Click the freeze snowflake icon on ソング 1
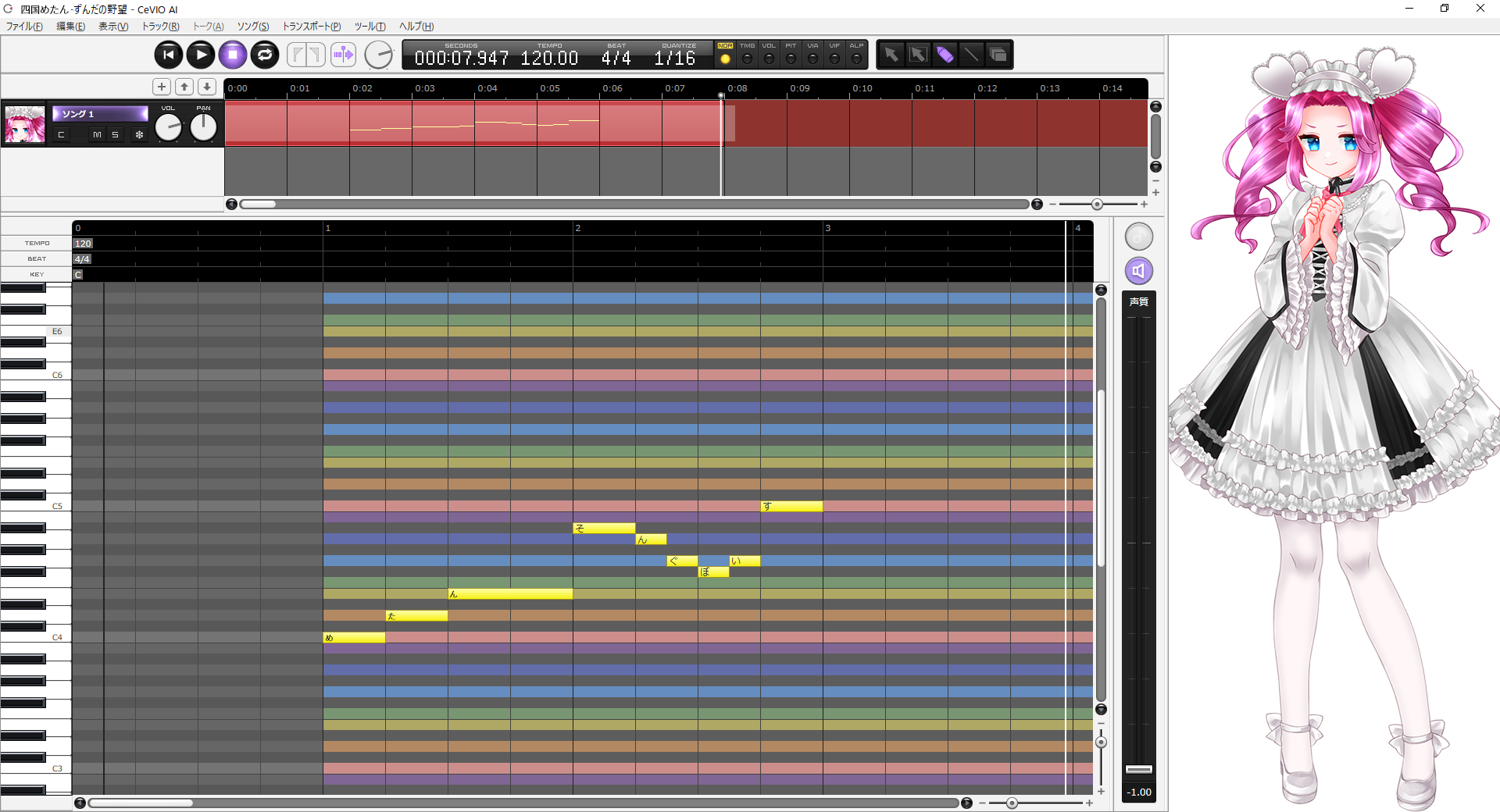1500x812 pixels. pos(139,135)
